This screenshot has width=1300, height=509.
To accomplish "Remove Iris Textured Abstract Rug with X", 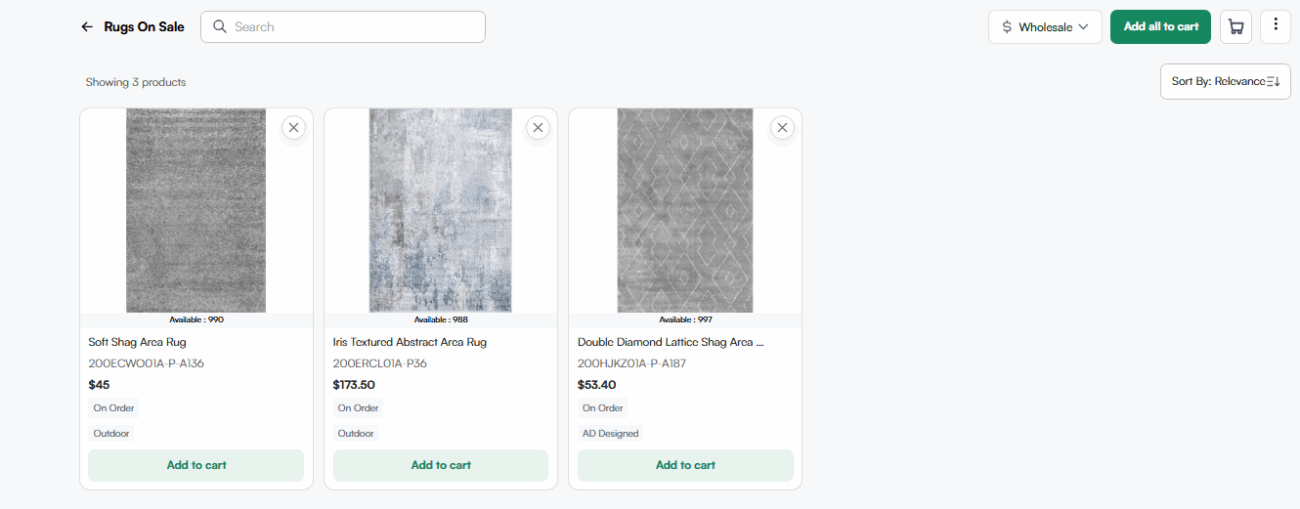I will tap(538, 127).
